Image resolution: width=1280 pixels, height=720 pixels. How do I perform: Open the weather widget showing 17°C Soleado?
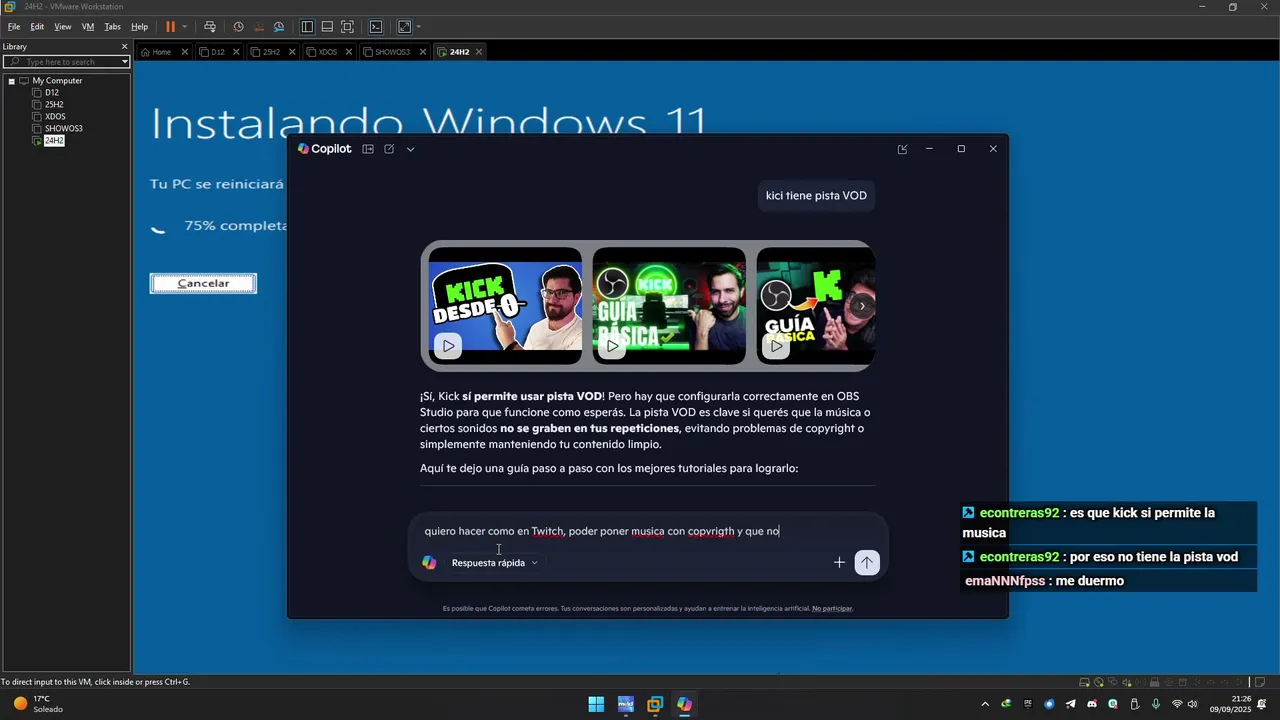coord(38,704)
